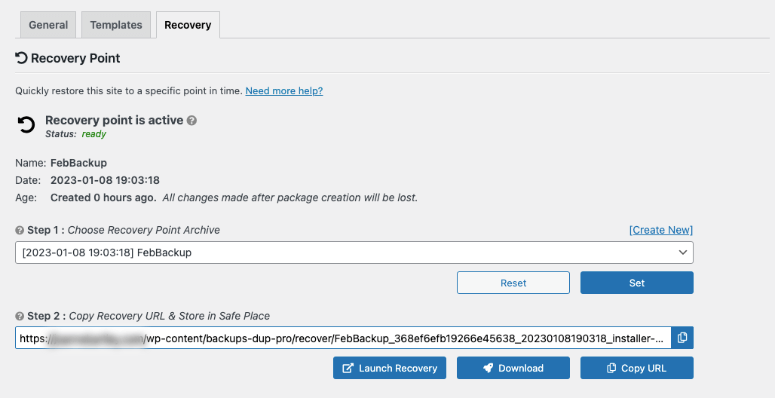Click the circular arrow icon in Recovery Point heading
This screenshot has height=398, width=775.
[21, 58]
